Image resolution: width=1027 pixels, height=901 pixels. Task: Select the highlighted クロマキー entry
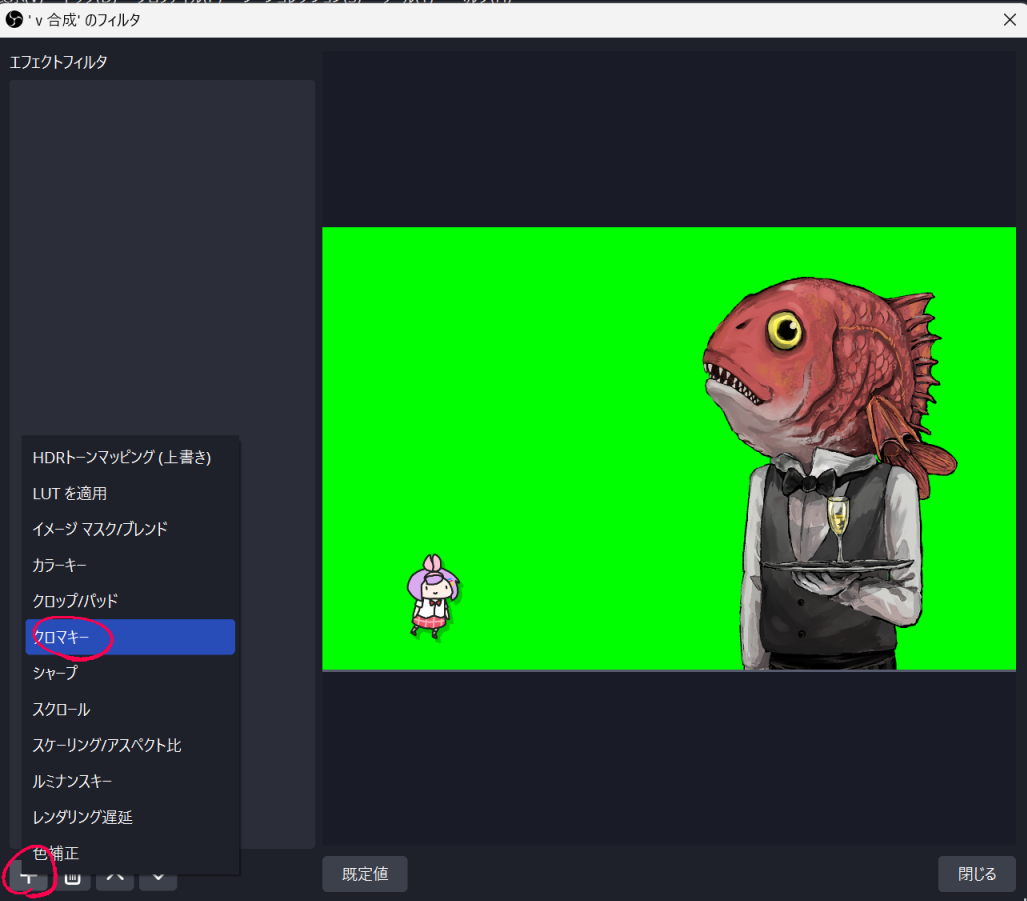(x=130, y=637)
